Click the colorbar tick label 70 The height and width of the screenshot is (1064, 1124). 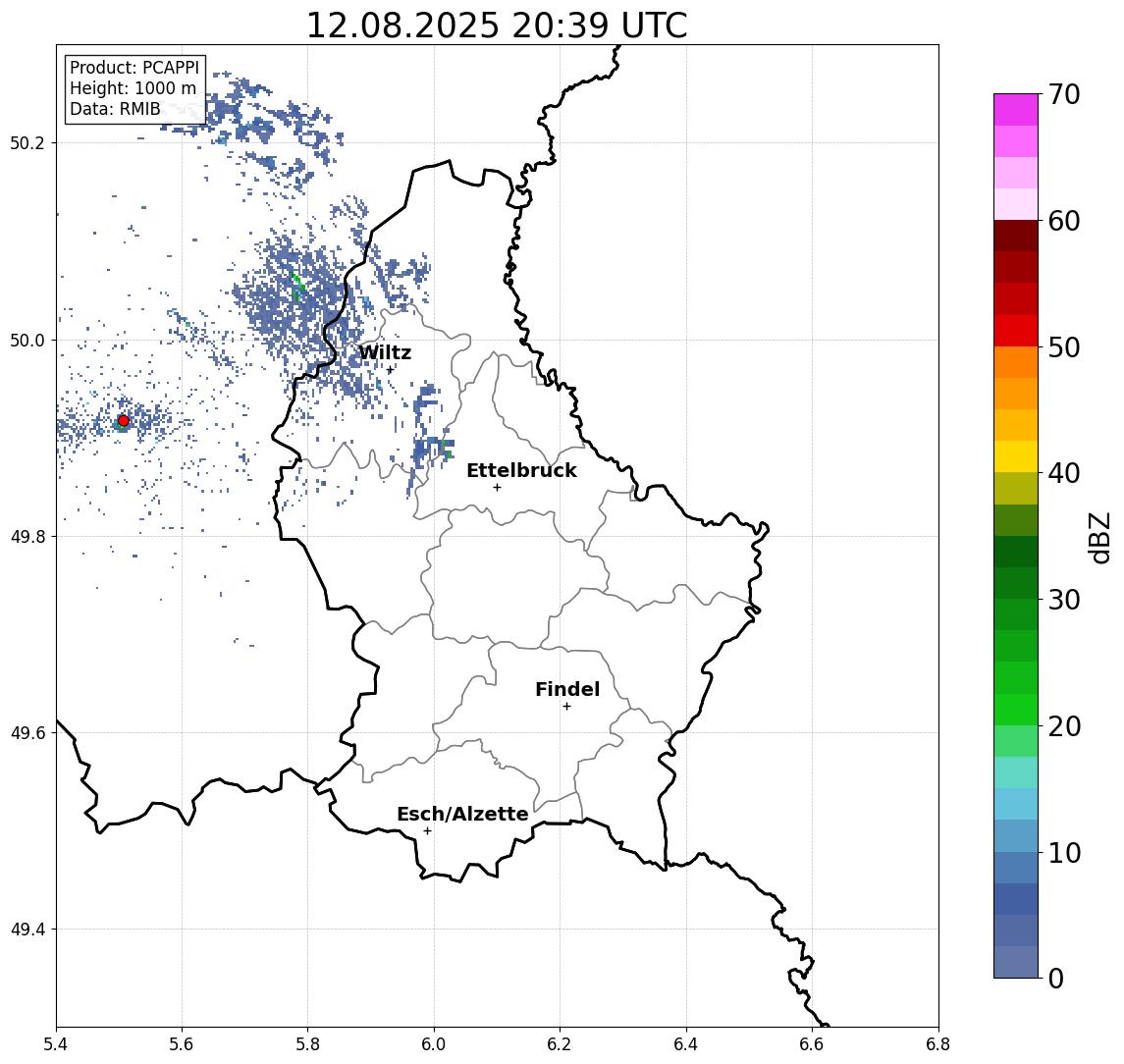click(1063, 94)
